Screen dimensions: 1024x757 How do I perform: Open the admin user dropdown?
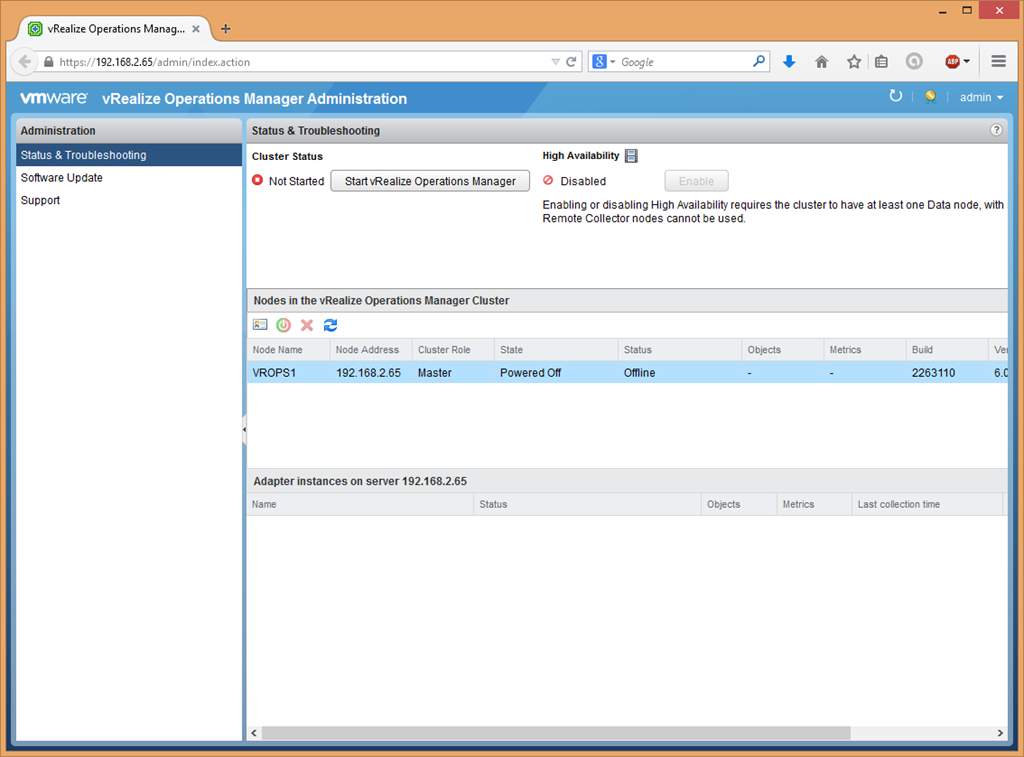coord(981,98)
